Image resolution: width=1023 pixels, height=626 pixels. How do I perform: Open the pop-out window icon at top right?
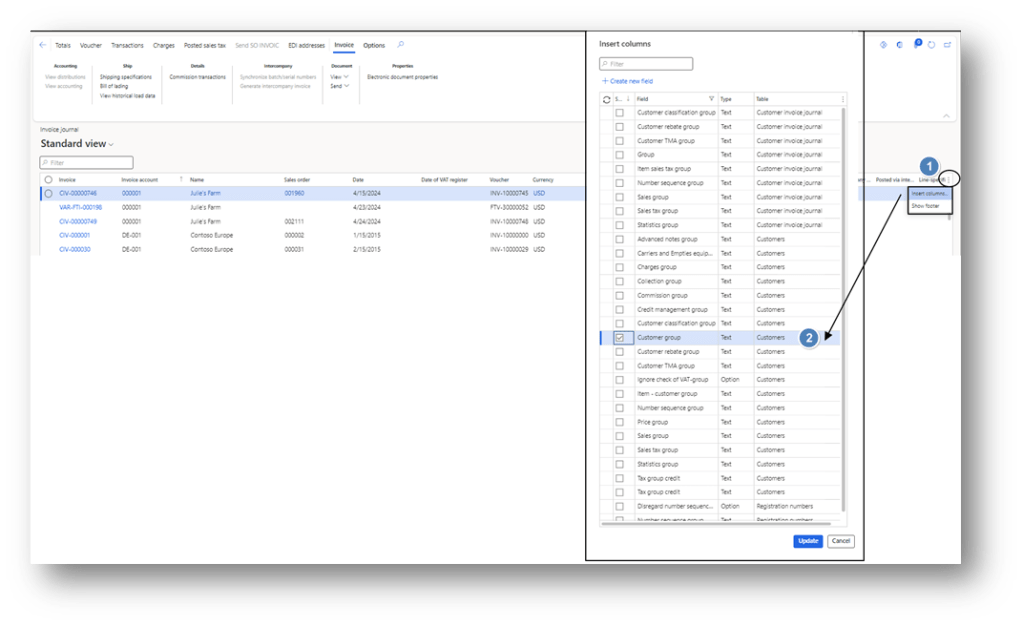pos(947,45)
